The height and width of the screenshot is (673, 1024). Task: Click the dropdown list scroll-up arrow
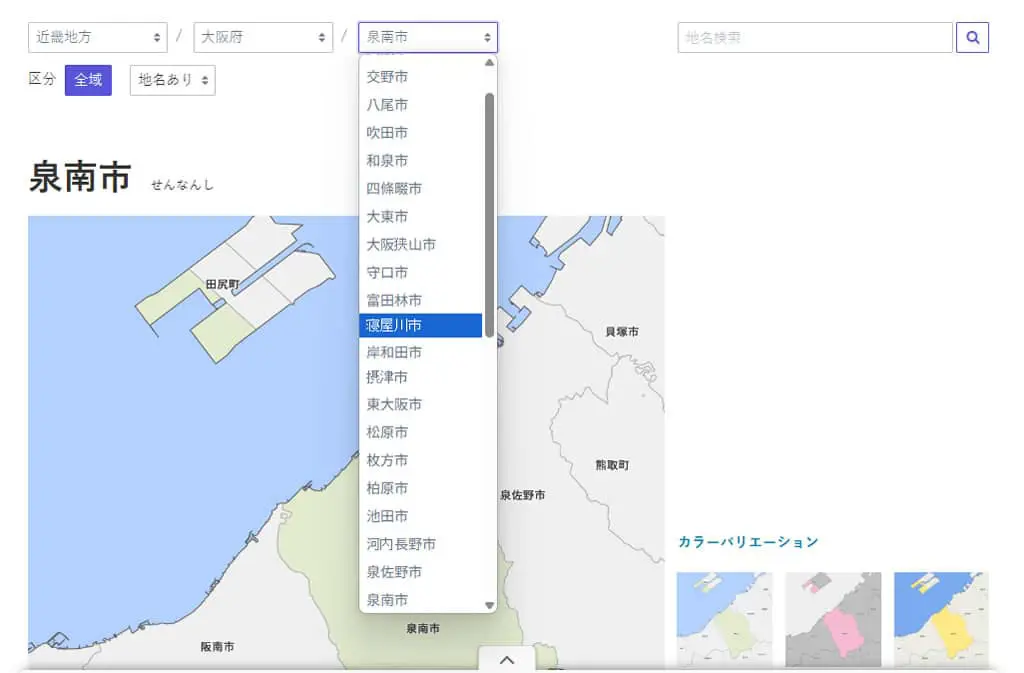(489, 63)
